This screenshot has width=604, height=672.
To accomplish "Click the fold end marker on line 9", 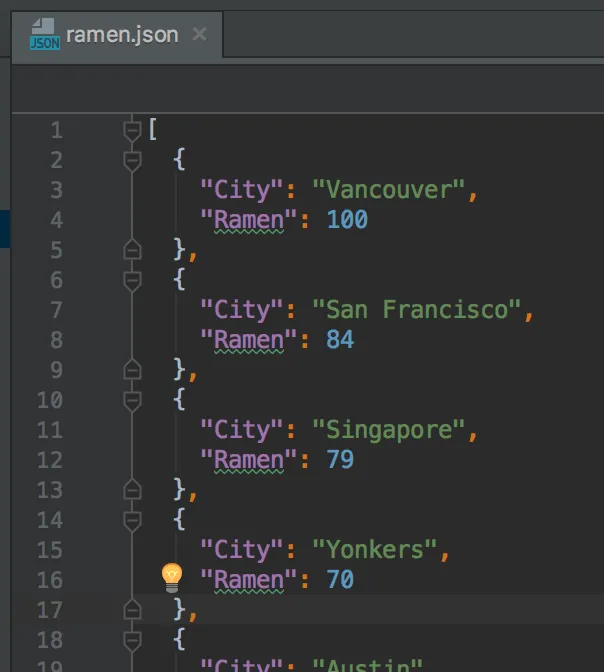I will coord(132,369).
